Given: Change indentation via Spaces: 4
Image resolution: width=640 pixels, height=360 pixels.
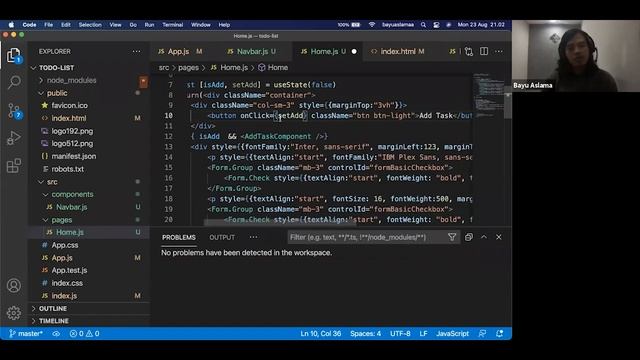Looking at the screenshot, I should tap(365, 333).
